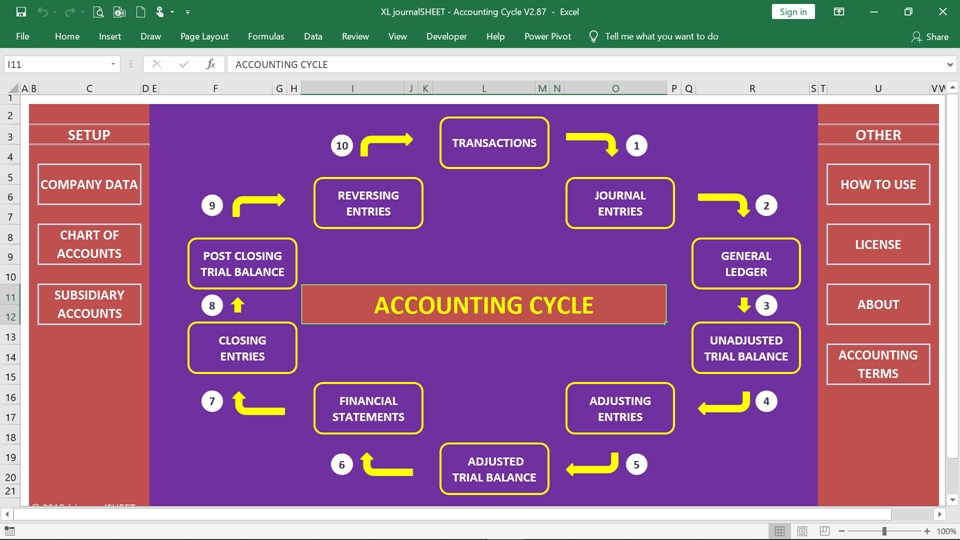Click the zoom out minus icon
This screenshot has width=960, height=540.
[842, 531]
